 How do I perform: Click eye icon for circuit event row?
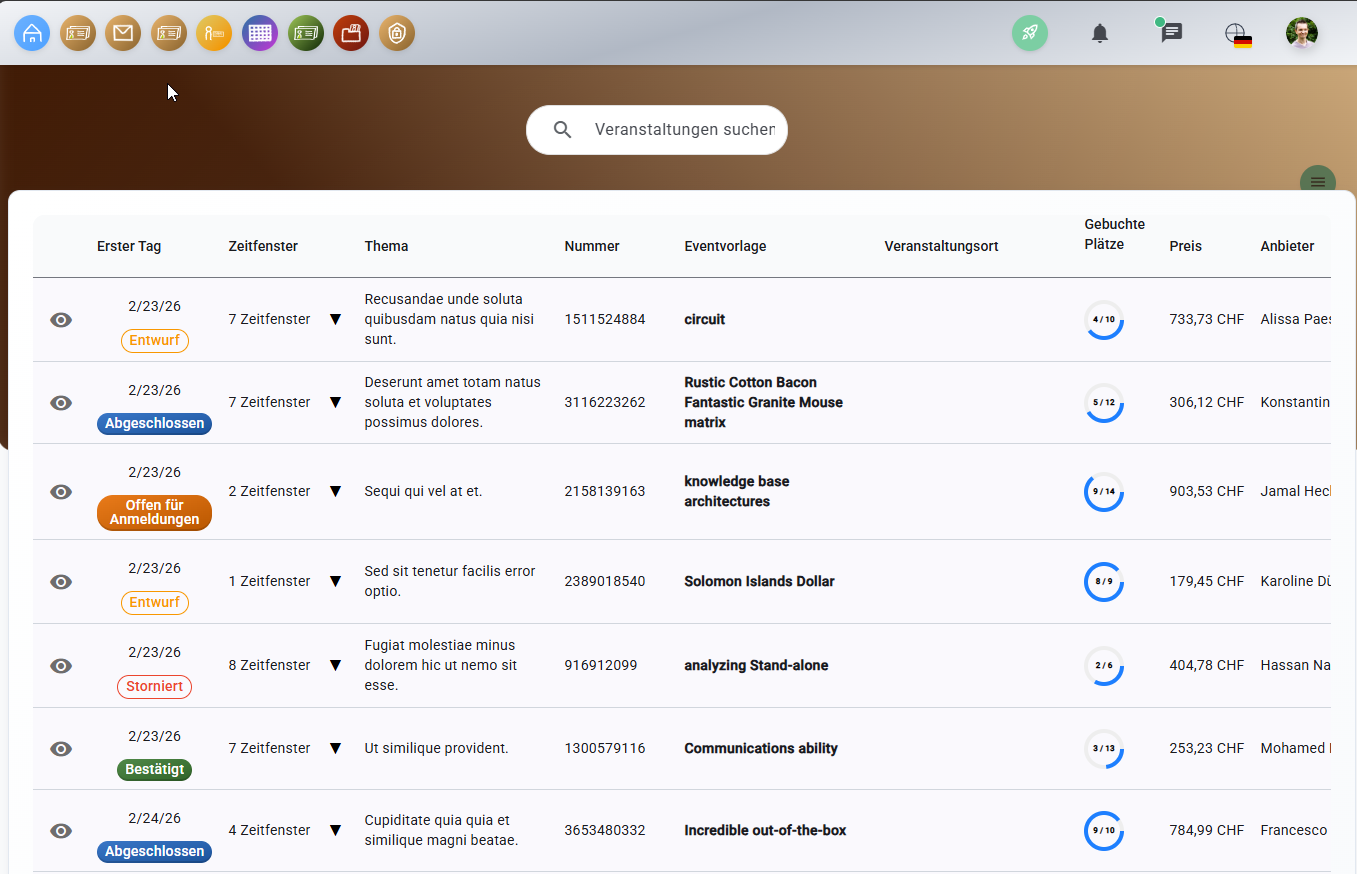coord(61,320)
